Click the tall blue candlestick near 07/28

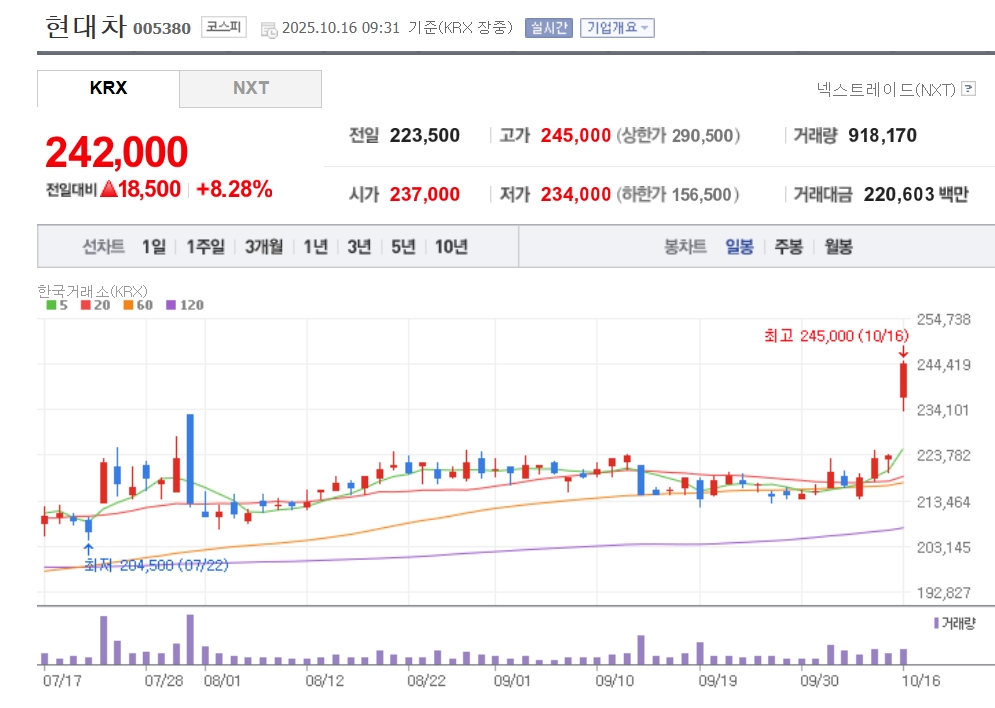(190, 459)
